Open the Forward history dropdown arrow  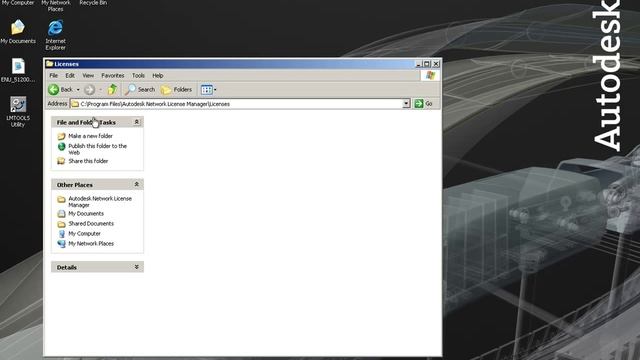100,89
